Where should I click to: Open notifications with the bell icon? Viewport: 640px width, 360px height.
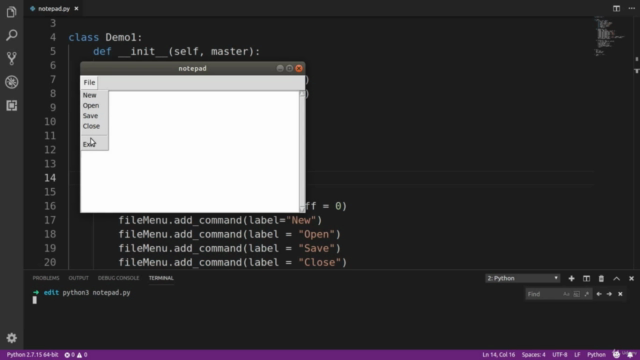point(630,354)
